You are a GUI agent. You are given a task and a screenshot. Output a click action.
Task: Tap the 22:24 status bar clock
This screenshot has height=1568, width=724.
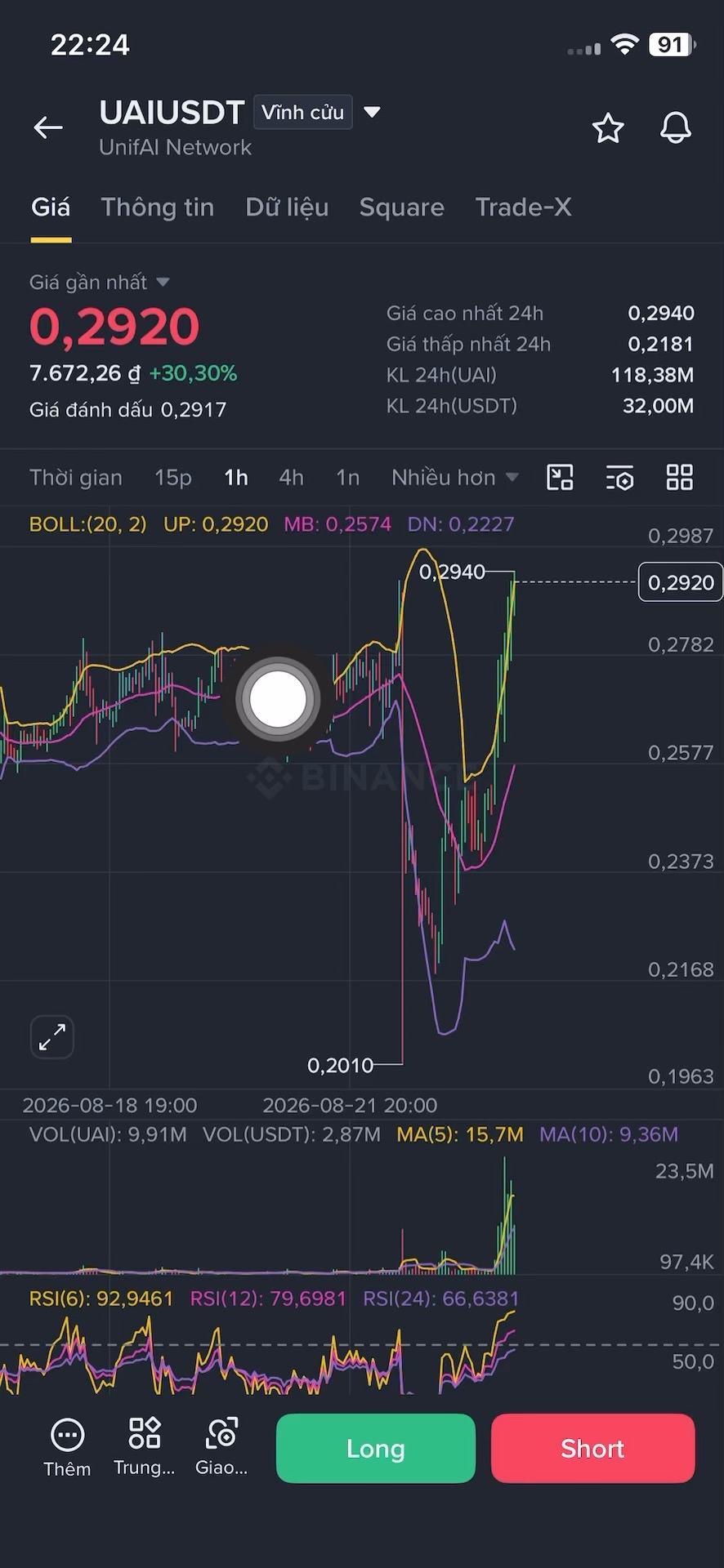[90, 45]
